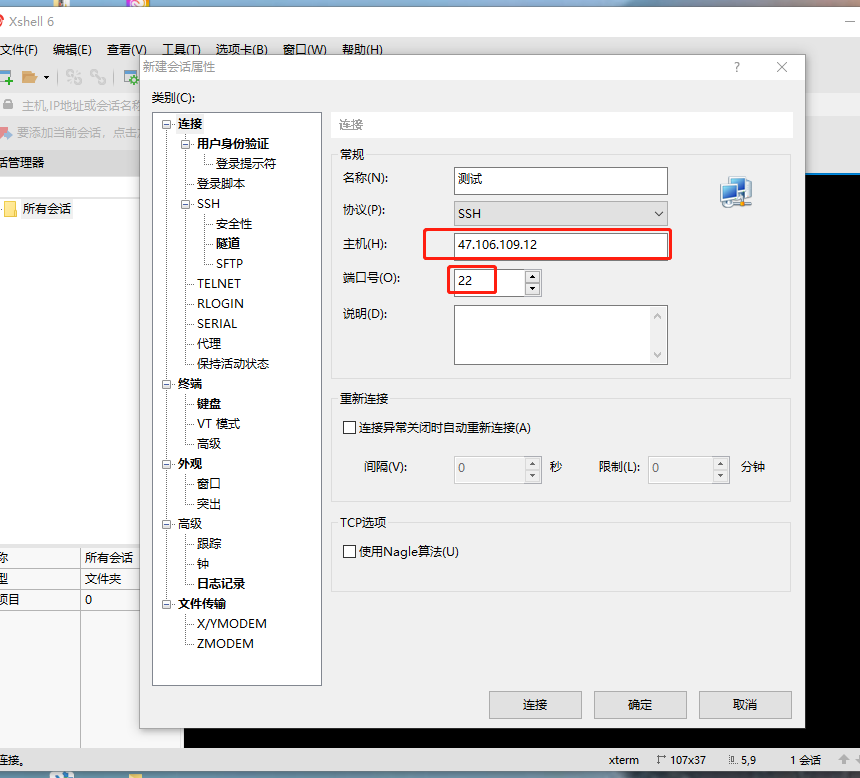
Task: Open the 选项卡(B) menu
Action: click(241, 50)
